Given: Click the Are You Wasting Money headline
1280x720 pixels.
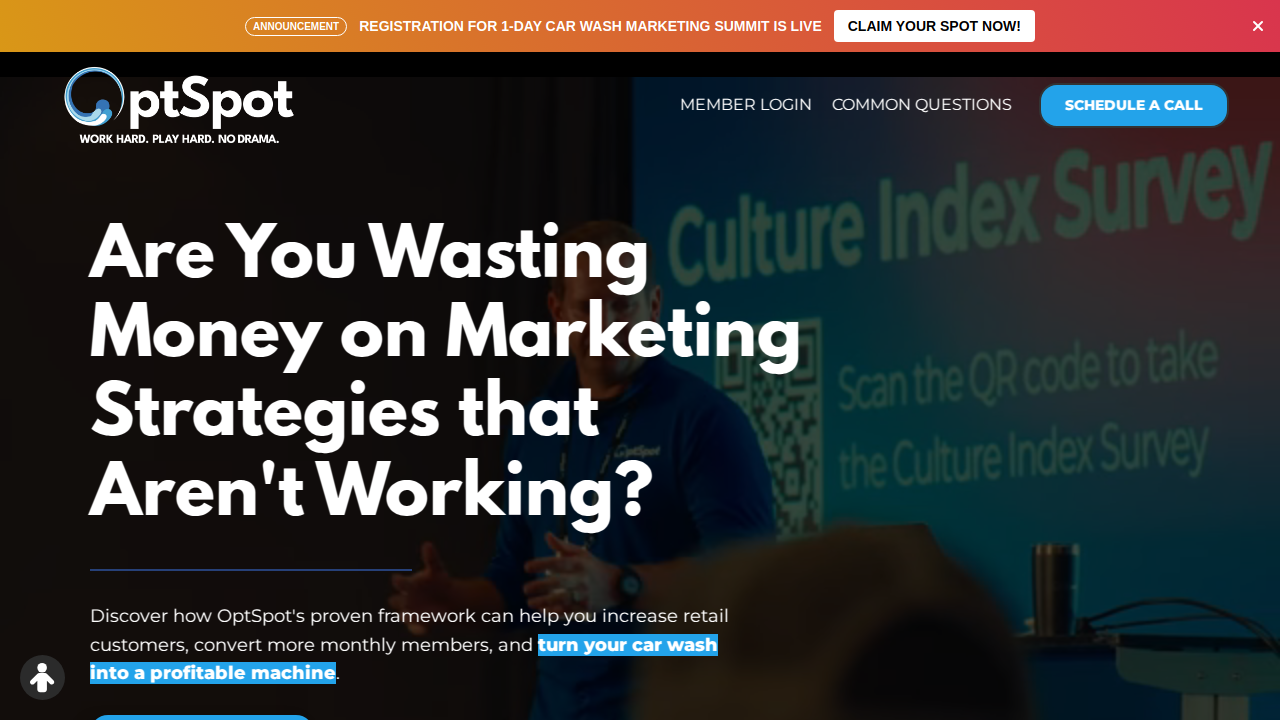Looking at the screenshot, I should coord(445,372).
